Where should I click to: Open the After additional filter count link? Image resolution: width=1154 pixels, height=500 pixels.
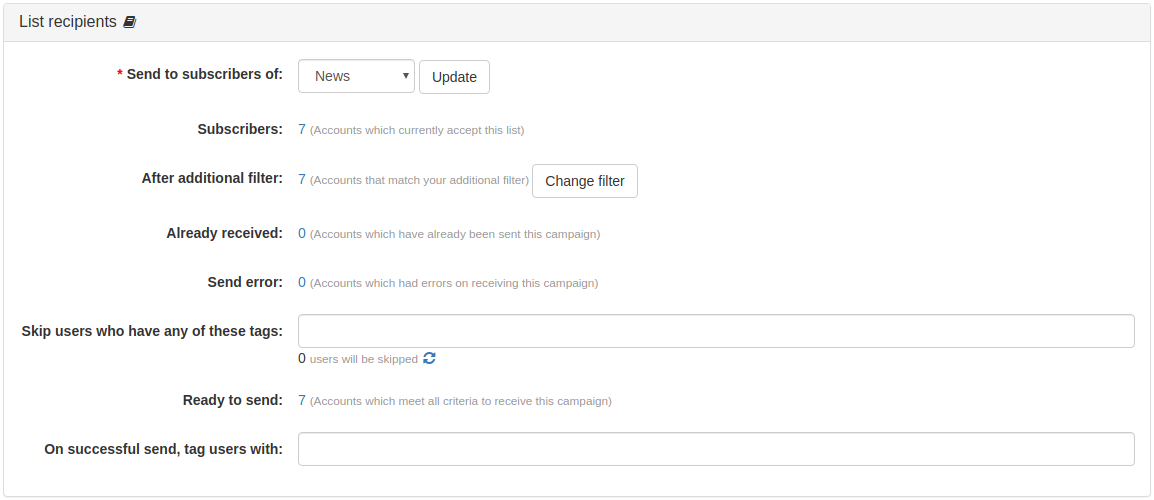pyautogui.click(x=302, y=179)
